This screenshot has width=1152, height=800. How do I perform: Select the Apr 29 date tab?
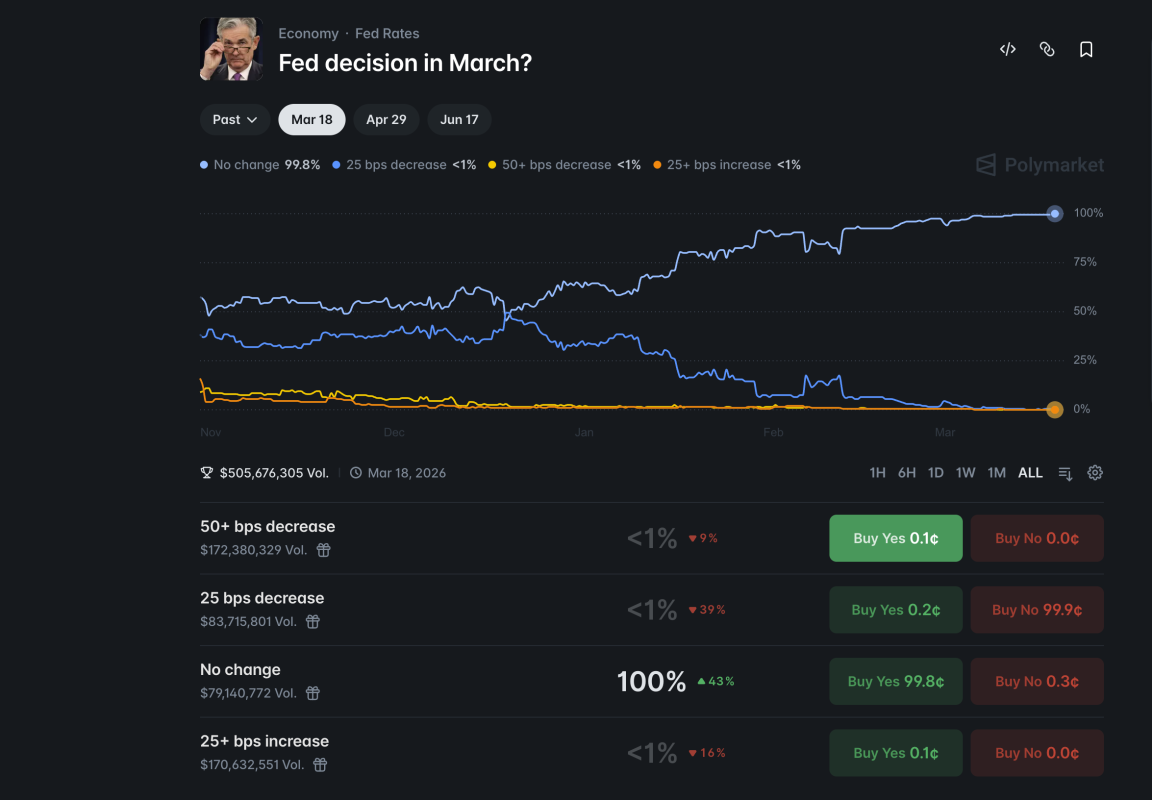[386, 120]
